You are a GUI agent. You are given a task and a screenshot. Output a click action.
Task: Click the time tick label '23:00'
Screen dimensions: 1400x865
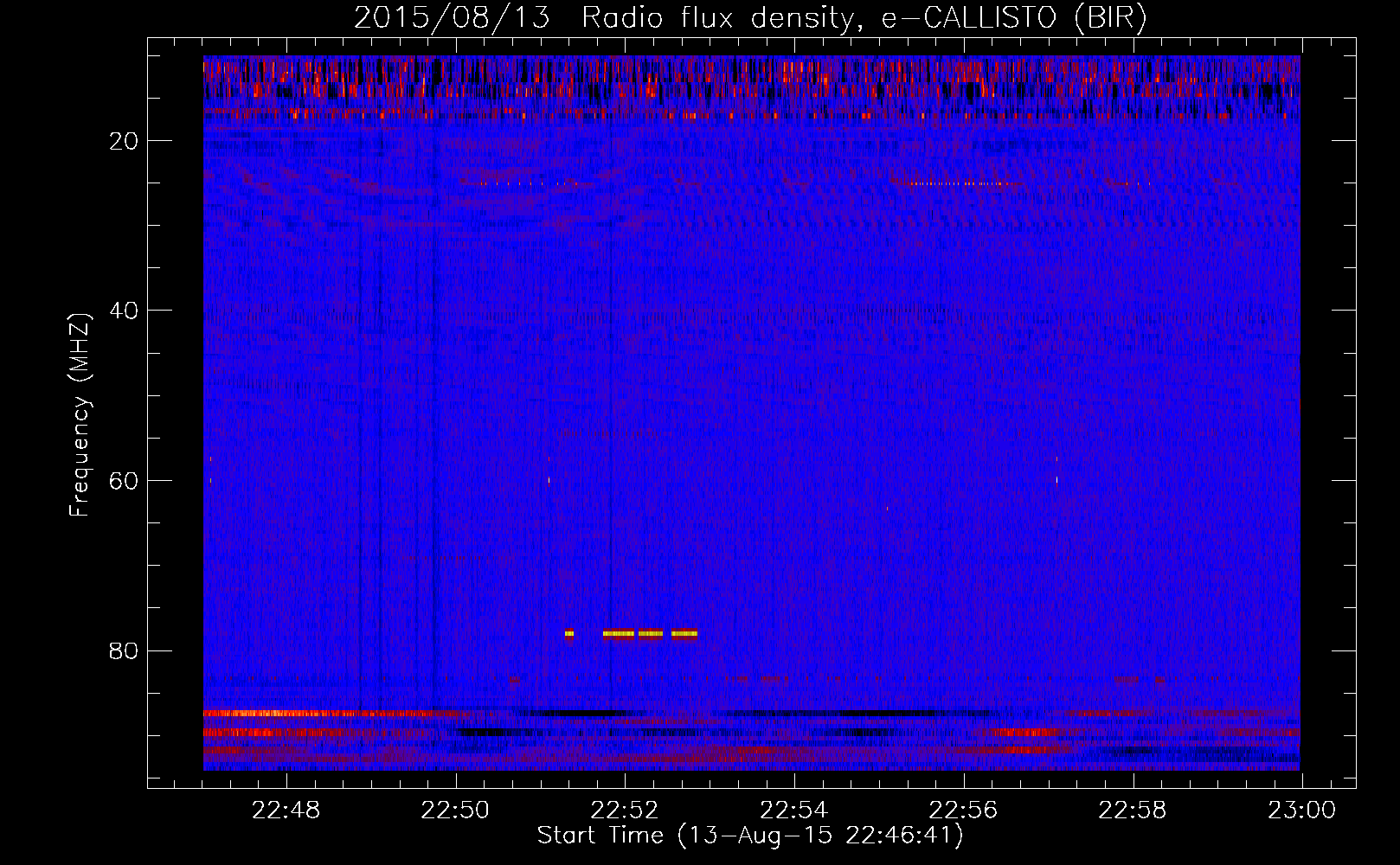point(1302,811)
